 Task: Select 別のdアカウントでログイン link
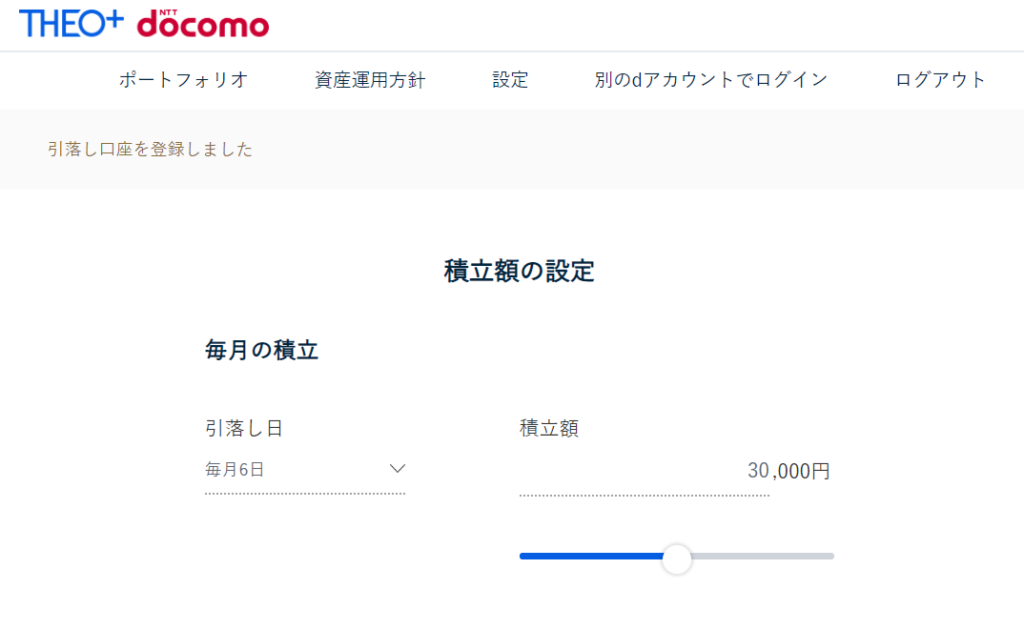pyautogui.click(x=711, y=80)
